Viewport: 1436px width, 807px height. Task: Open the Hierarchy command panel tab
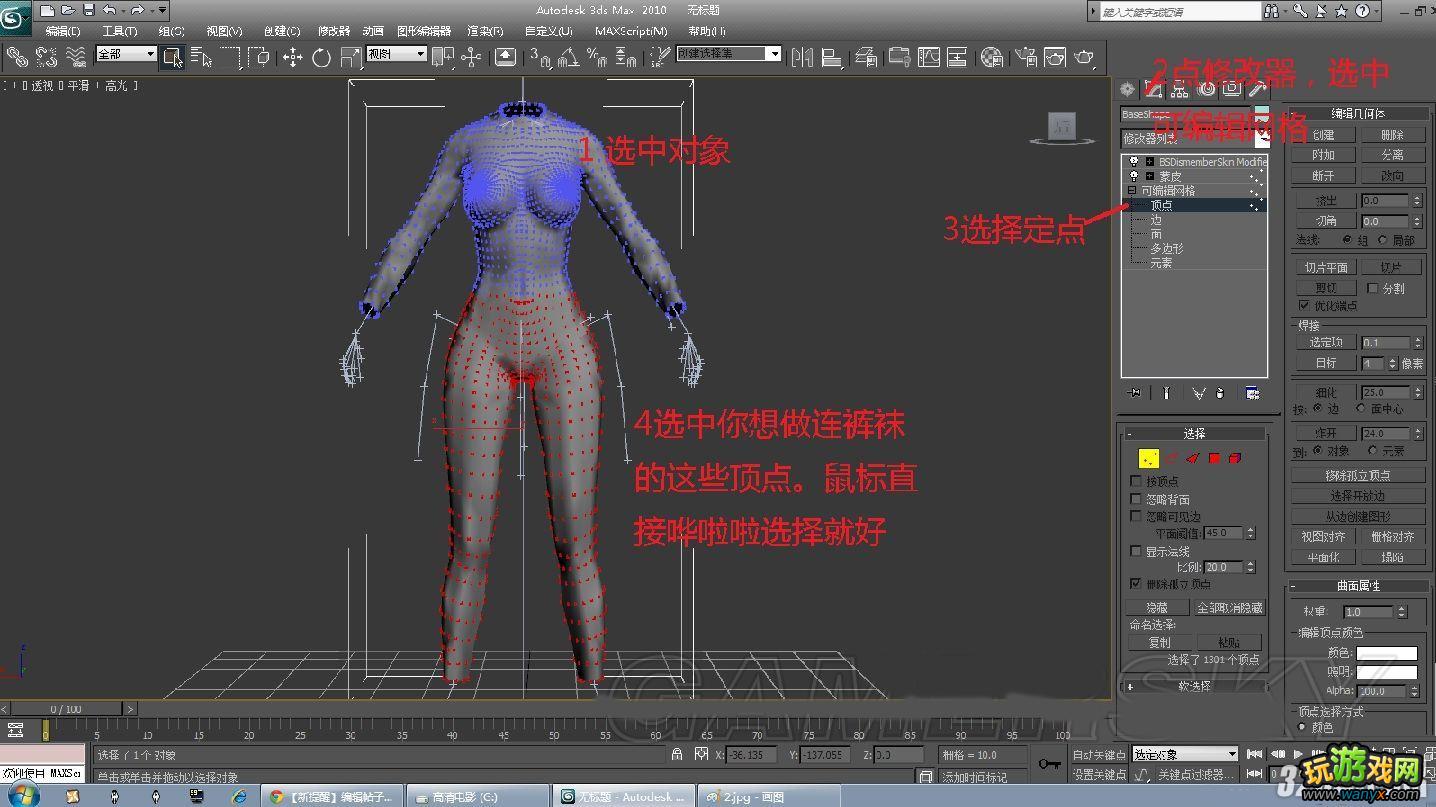1180,89
